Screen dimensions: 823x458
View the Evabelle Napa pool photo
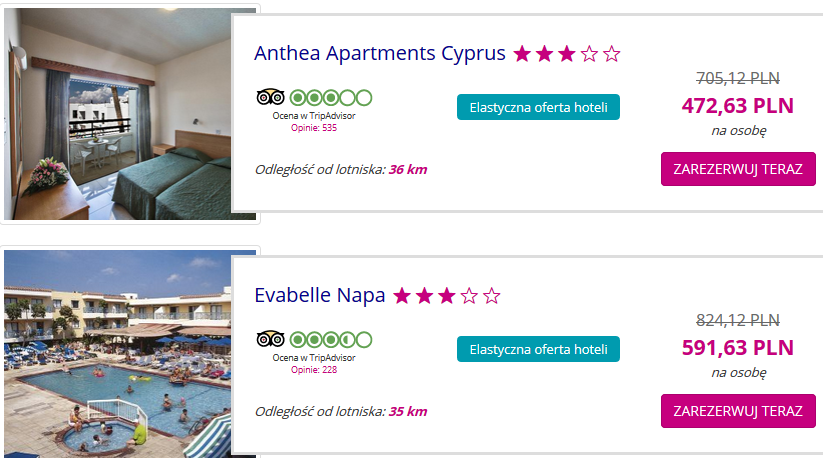pos(130,354)
